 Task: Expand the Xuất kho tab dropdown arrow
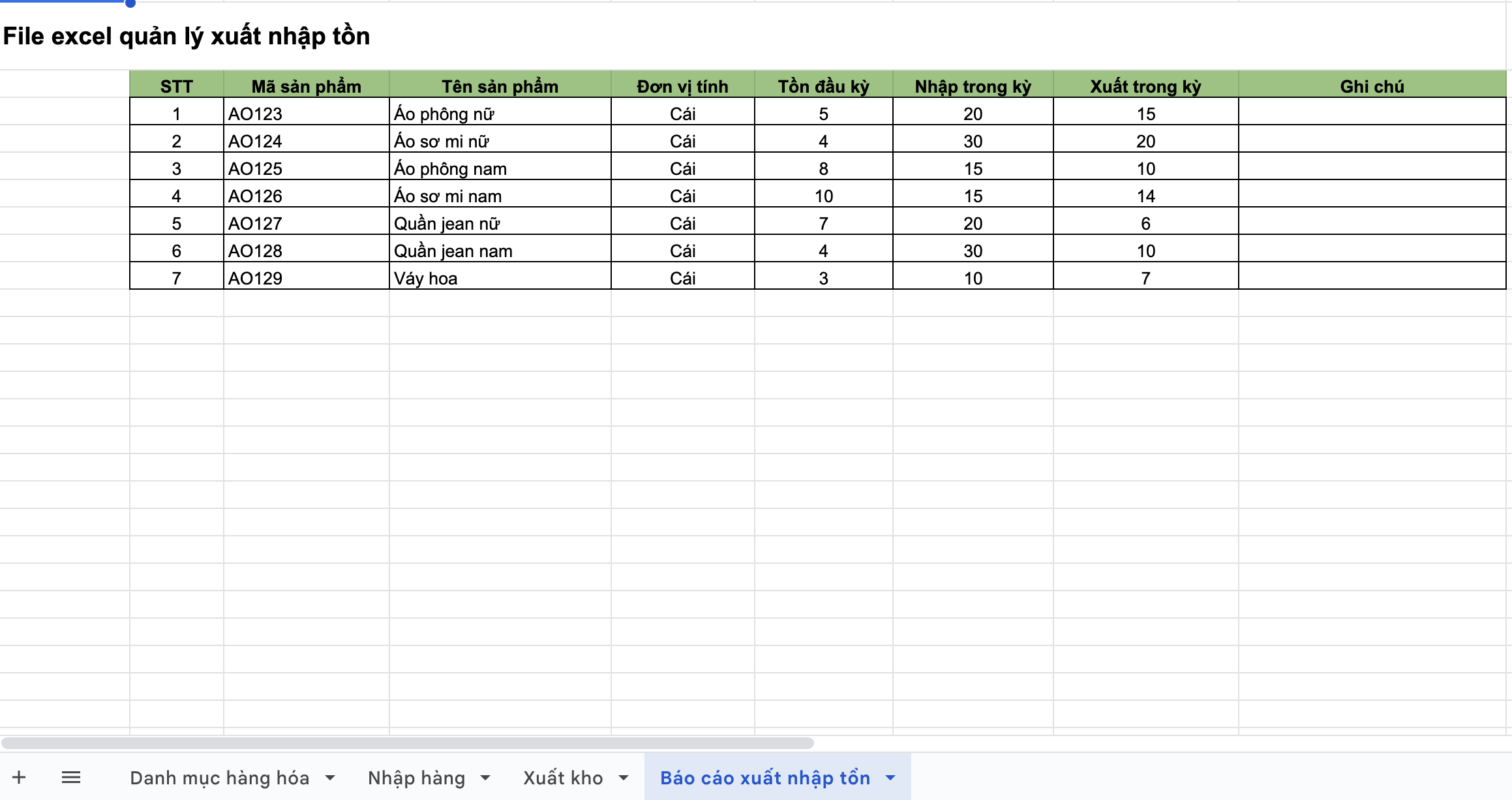coord(624,778)
